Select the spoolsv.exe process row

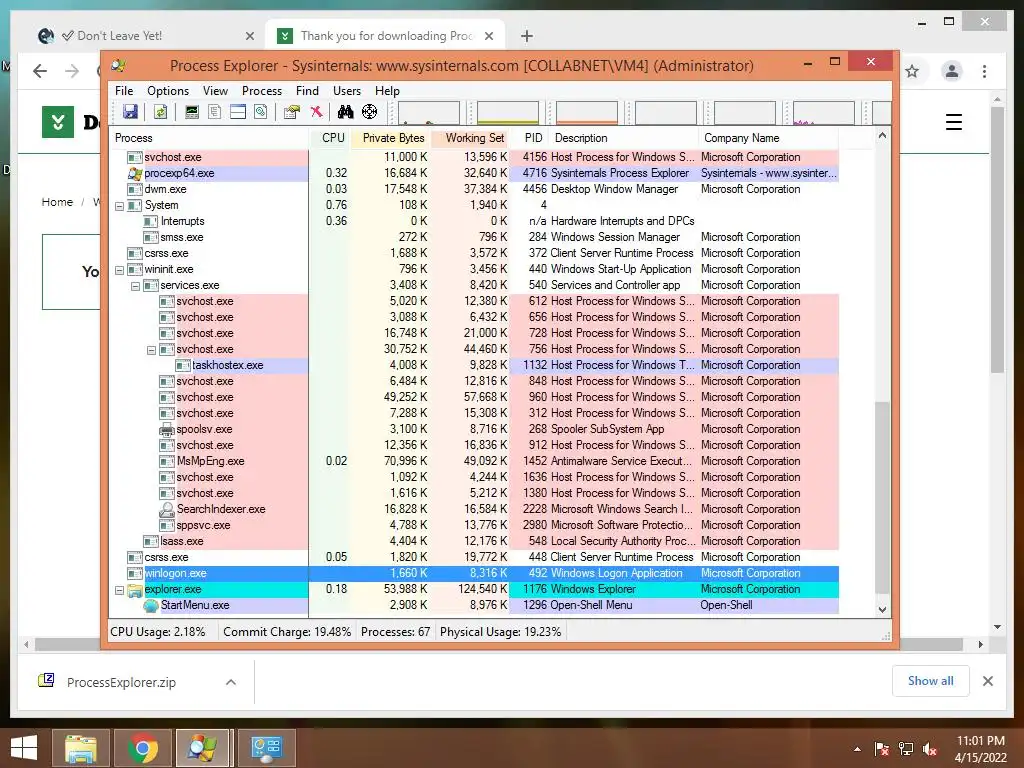point(473,429)
